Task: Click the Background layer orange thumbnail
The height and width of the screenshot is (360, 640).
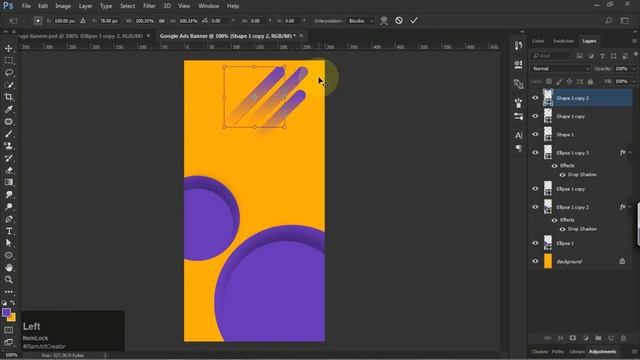Action: 548,261
